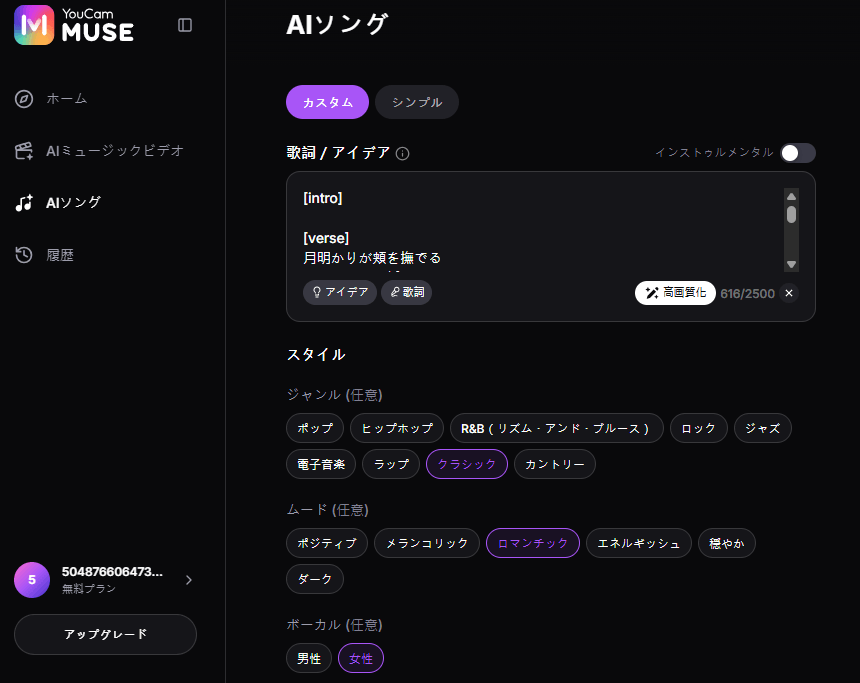Click the compass icon beside ホーム

pyautogui.click(x=24, y=99)
